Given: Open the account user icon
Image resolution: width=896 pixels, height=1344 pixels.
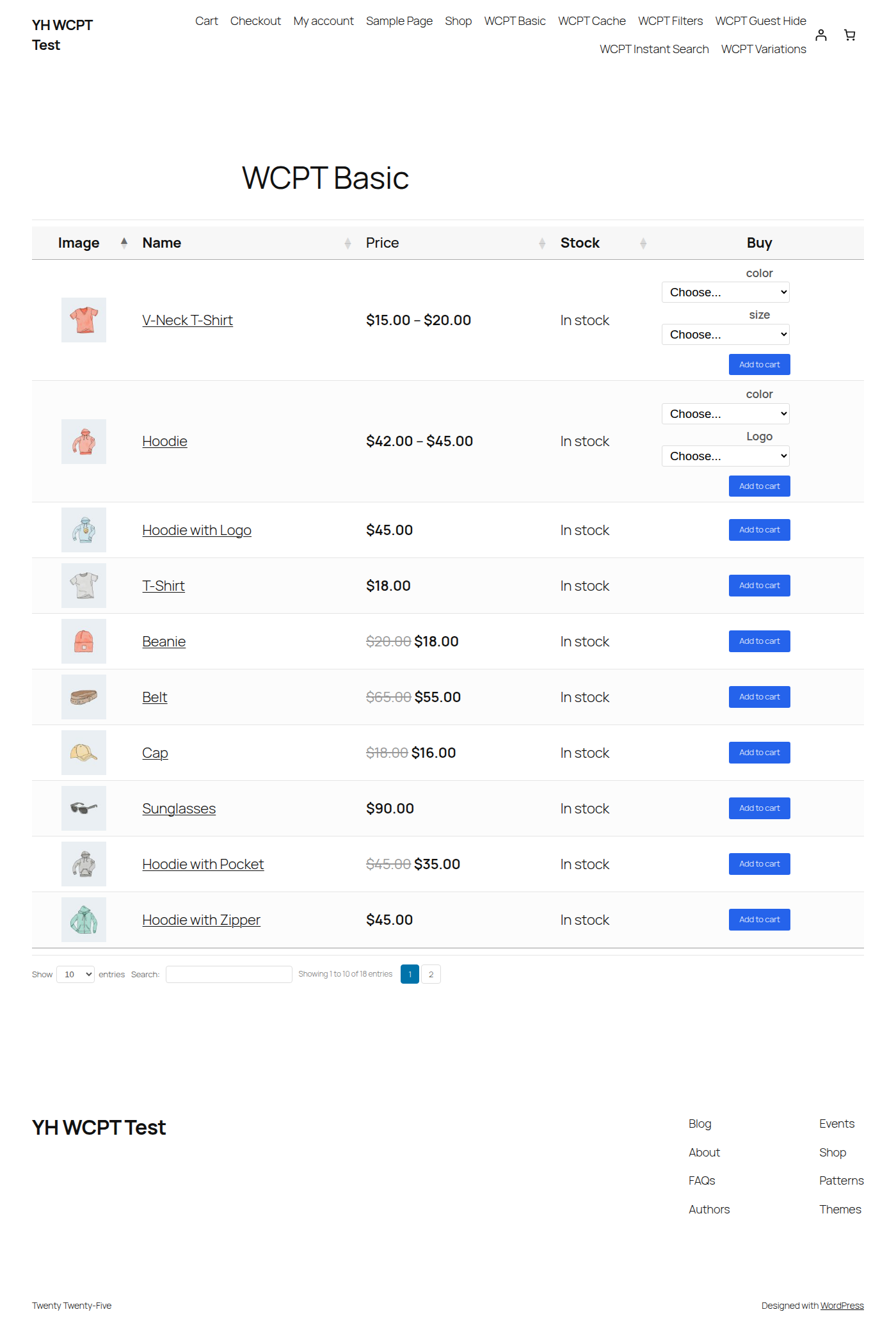Looking at the screenshot, I should point(821,35).
